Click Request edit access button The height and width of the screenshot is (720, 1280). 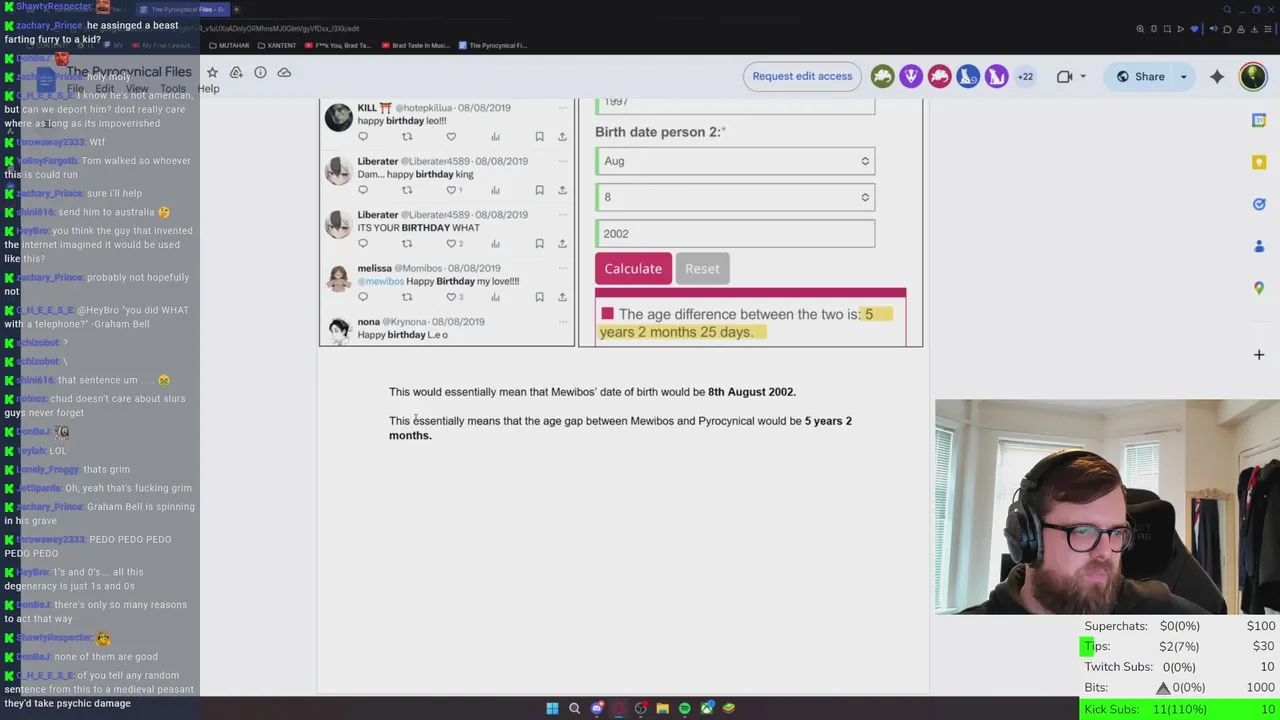coord(802,76)
